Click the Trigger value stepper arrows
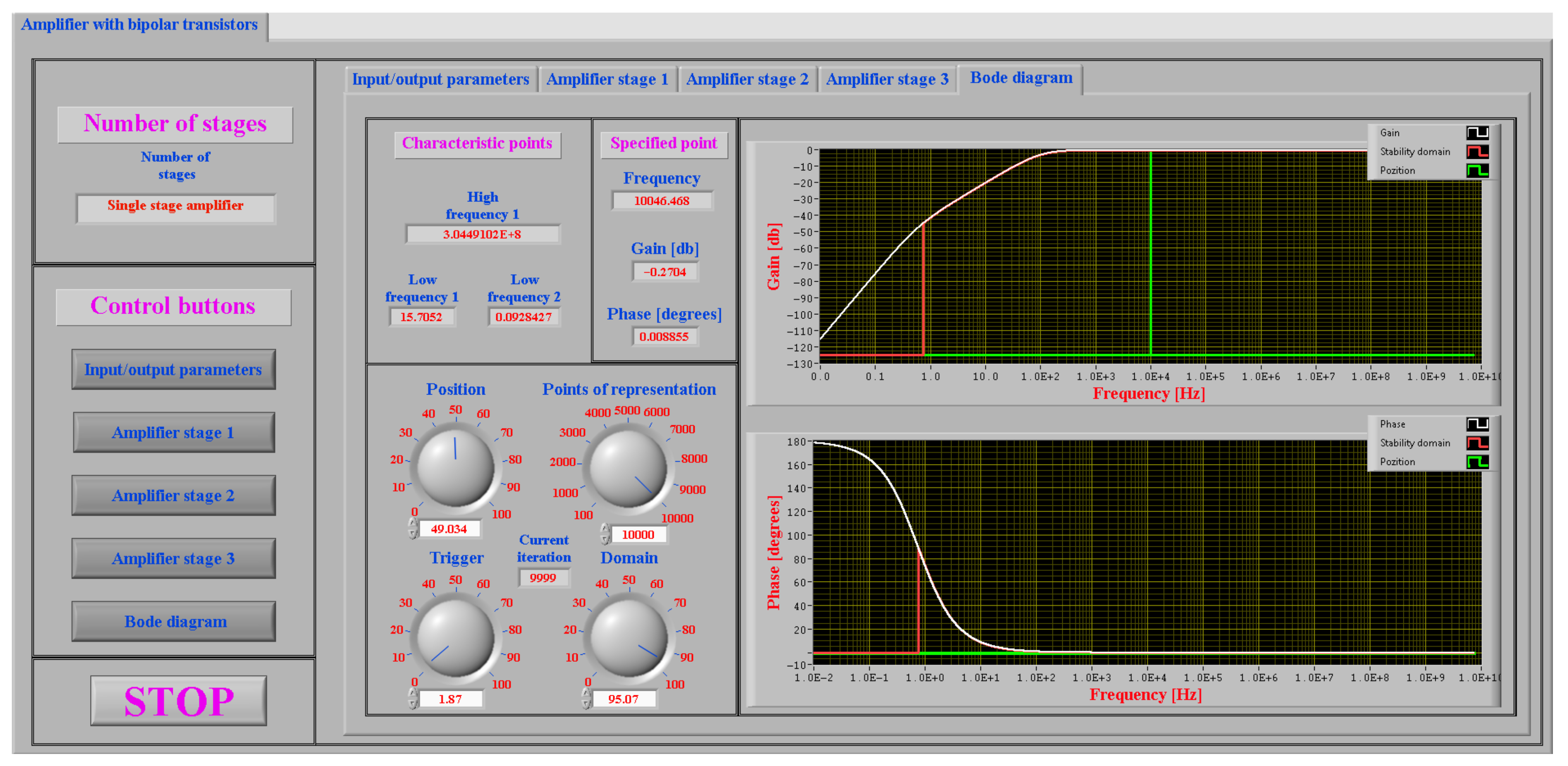 413,699
